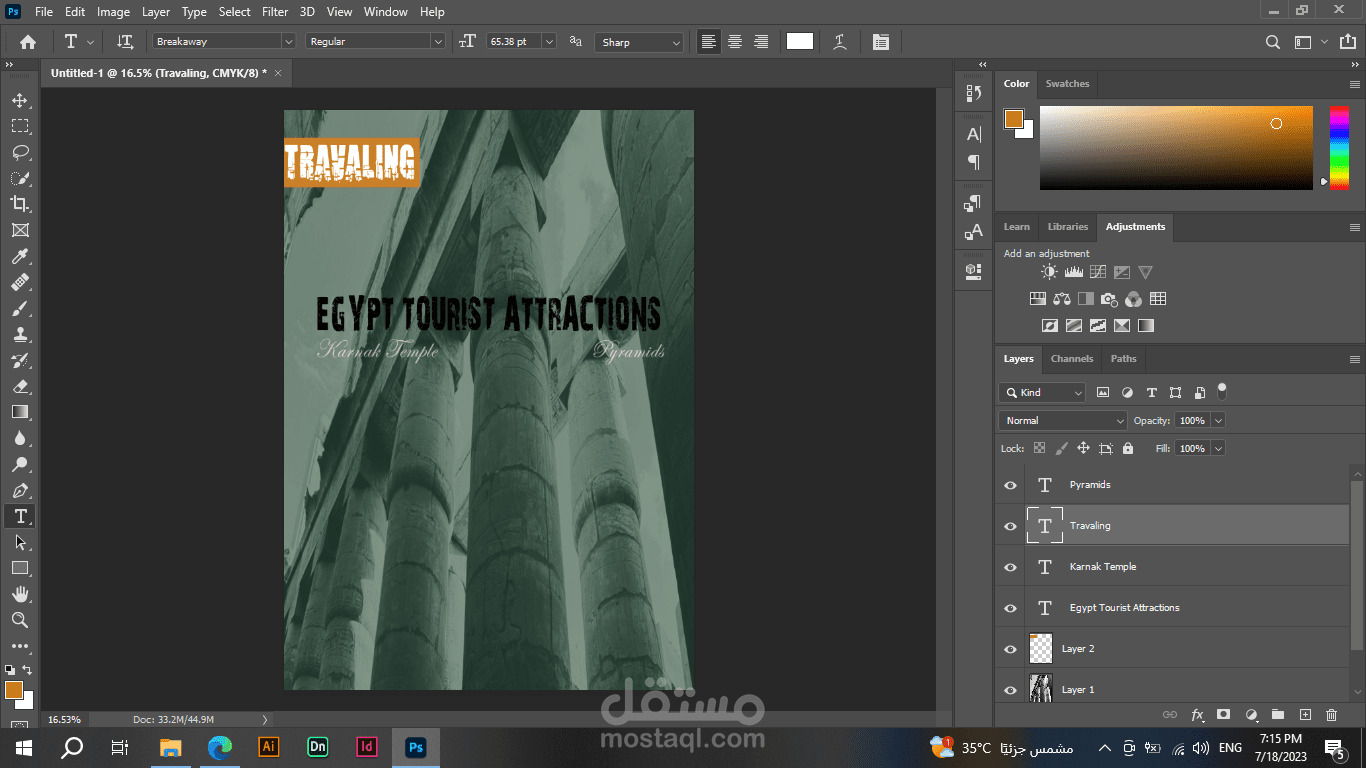Select the Horizontal Type tool

click(20, 516)
